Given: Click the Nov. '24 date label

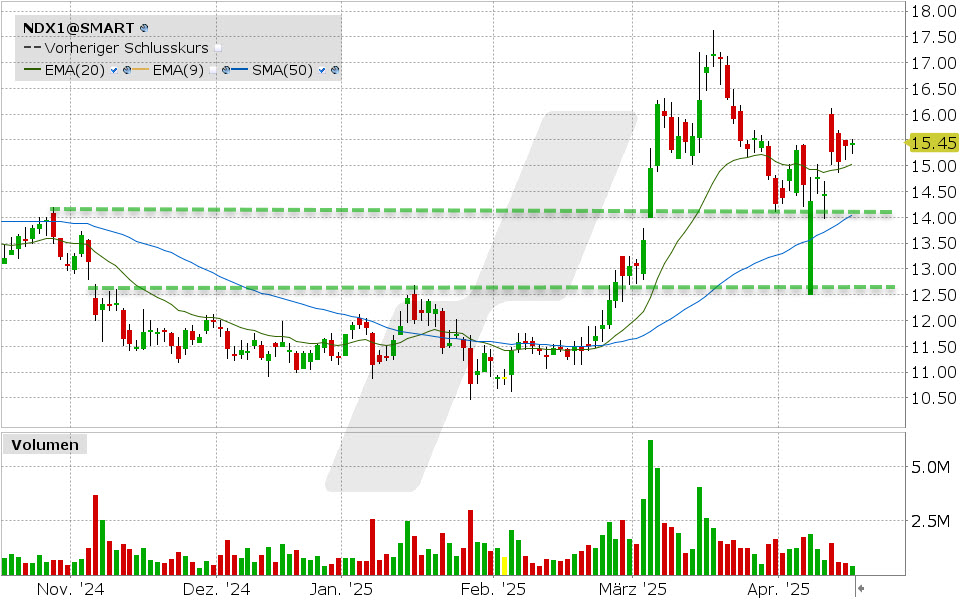Looking at the screenshot, I should pyautogui.click(x=70, y=589).
